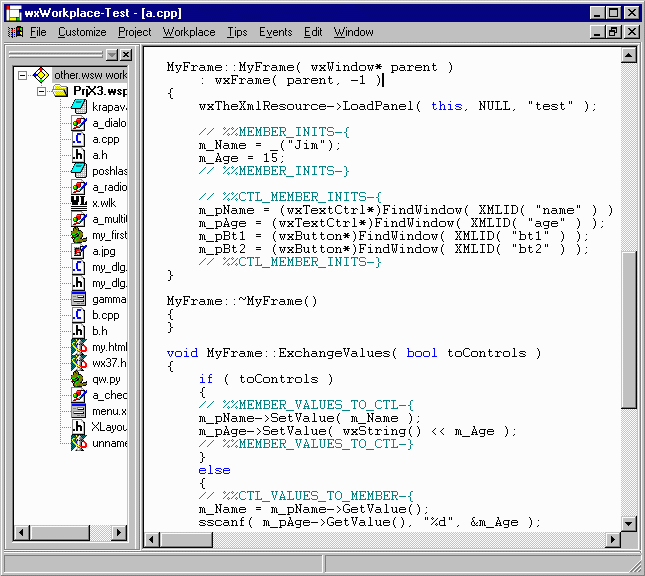
Task: Click the poshlas notebook file icon
Action: point(79,171)
